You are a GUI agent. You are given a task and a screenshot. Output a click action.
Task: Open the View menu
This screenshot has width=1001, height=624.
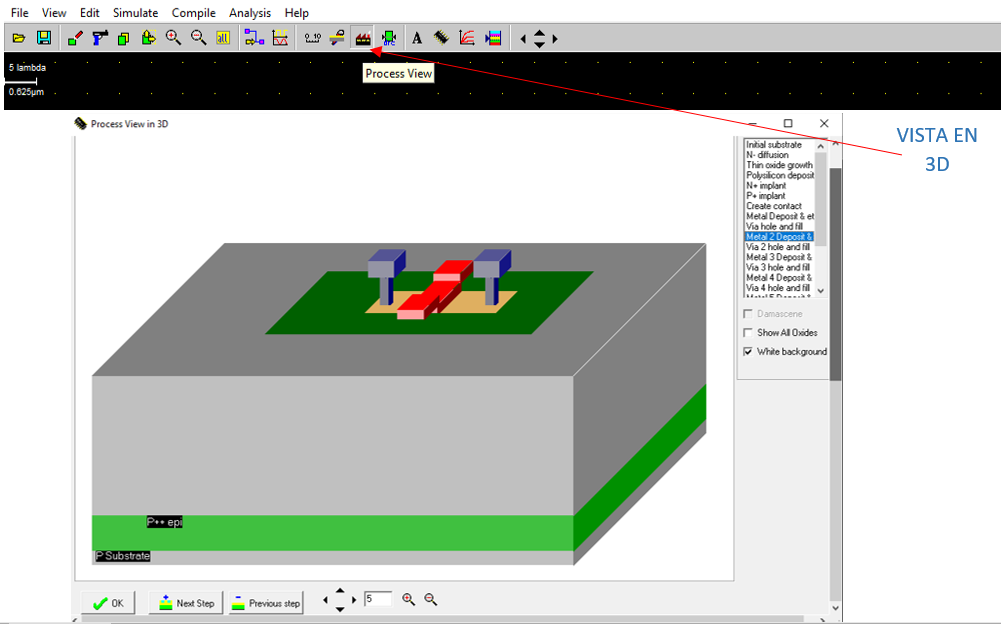[x=54, y=13]
